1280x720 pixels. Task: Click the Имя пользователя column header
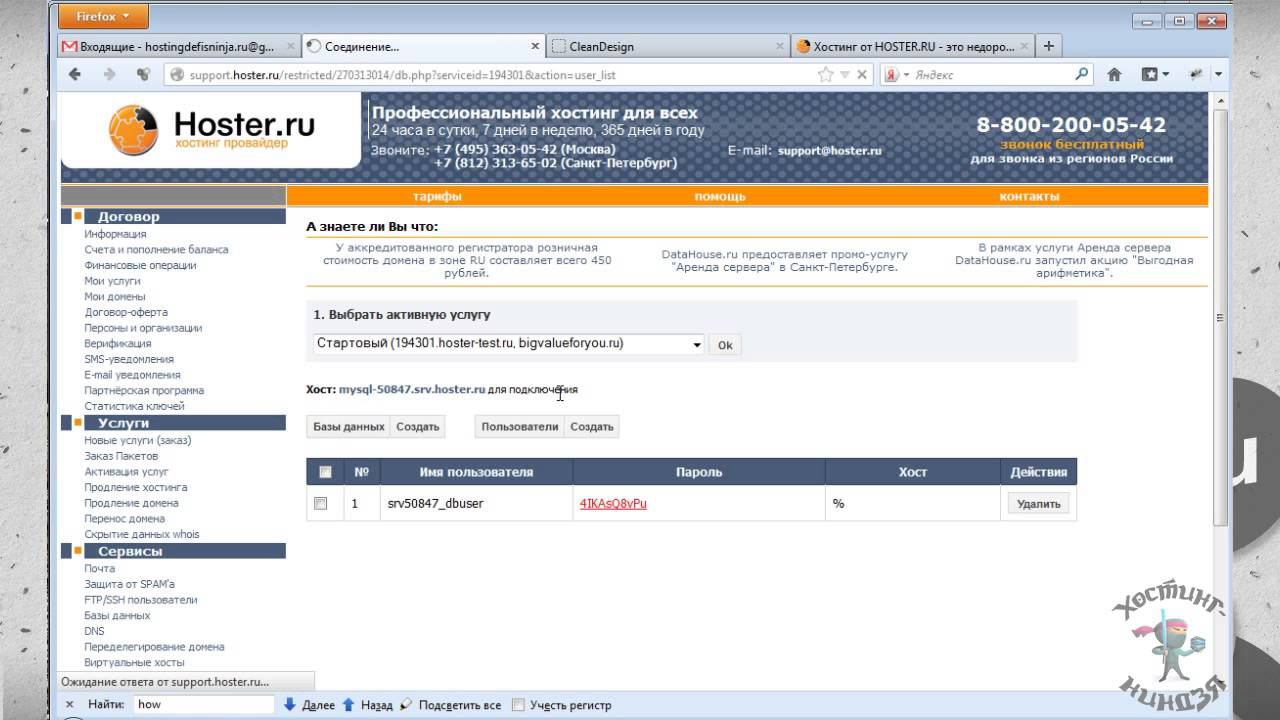pyautogui.click(x=476, y=472)
